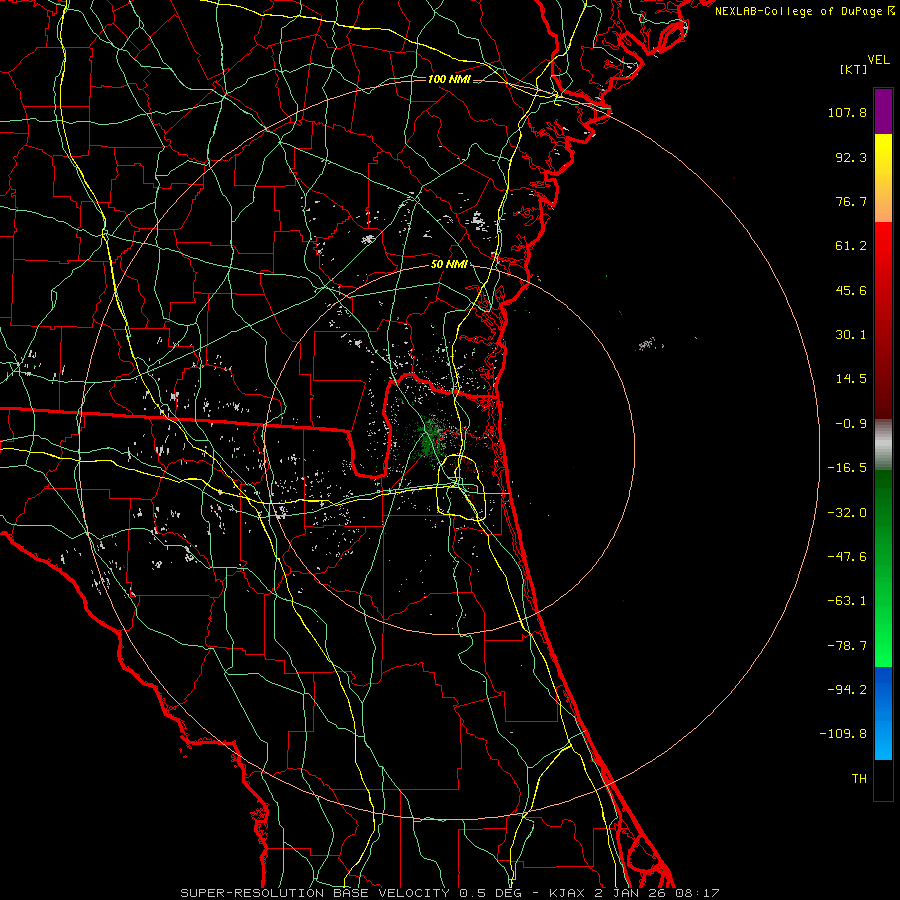Select the -47.6 value on the velocity scale
Image resolution: width=900 pixels, height=900 pixels.
(x=847, y=557)
